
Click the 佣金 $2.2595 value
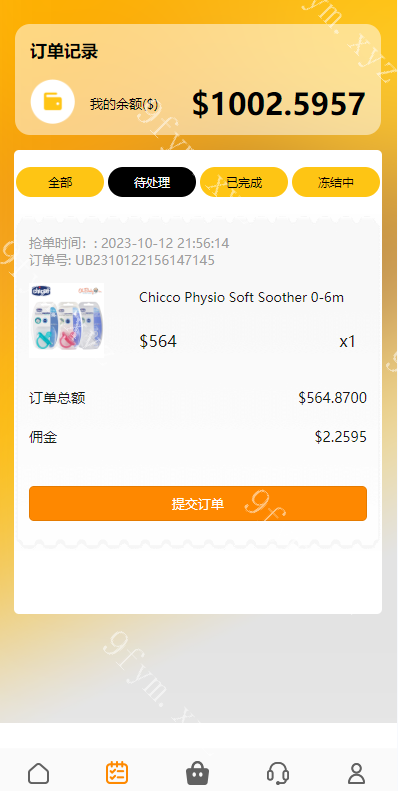[x=340, y=437]
